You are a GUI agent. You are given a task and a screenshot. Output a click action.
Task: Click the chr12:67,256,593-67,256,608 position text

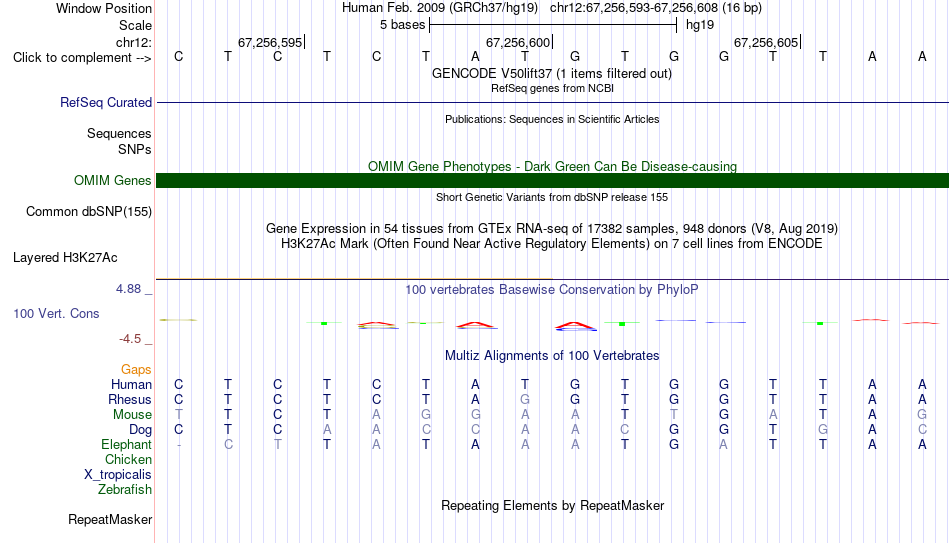pos(634,8)
